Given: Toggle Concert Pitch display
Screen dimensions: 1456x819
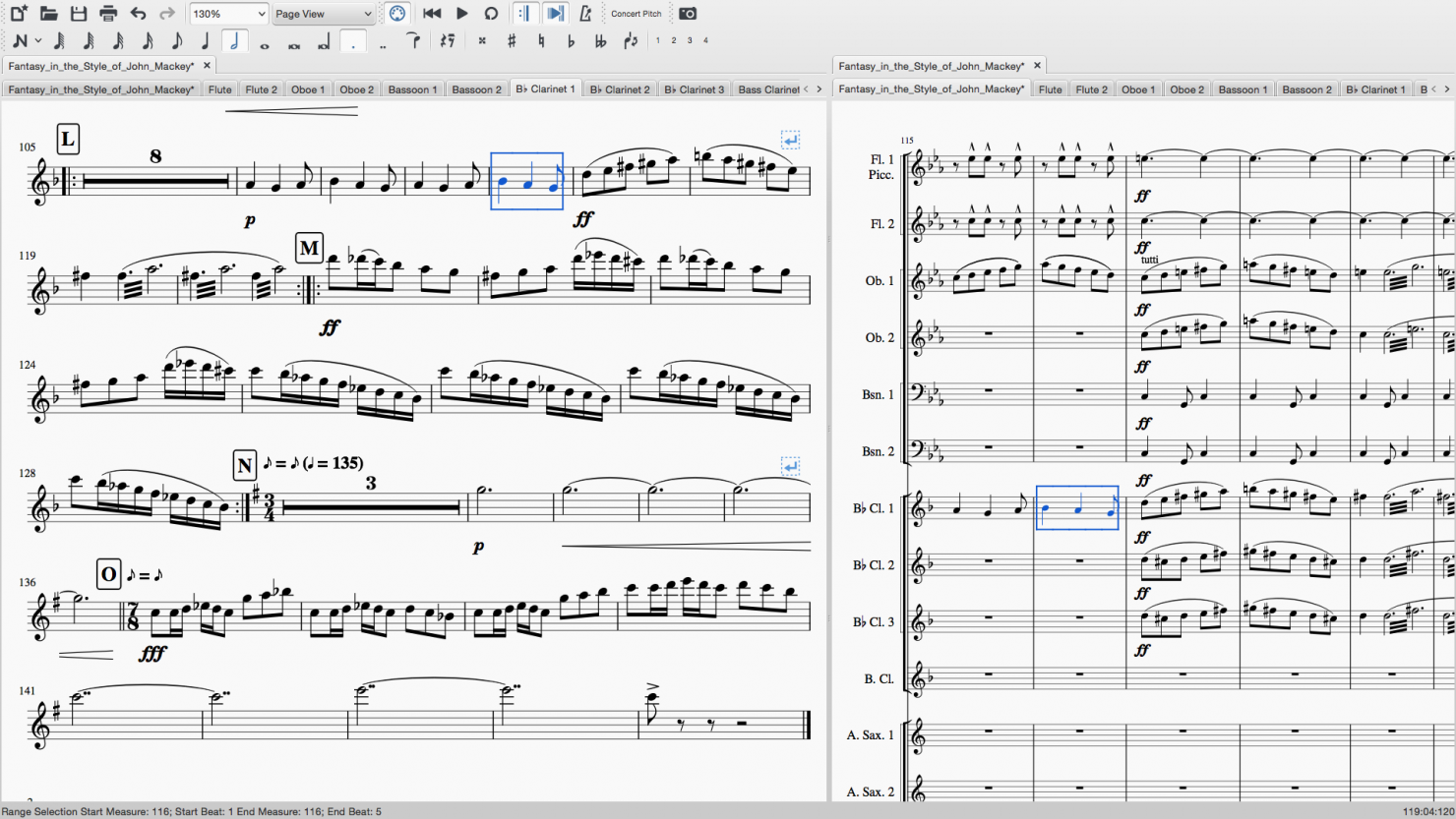Looking at the screenshot, I should click(x=635, y=14).
